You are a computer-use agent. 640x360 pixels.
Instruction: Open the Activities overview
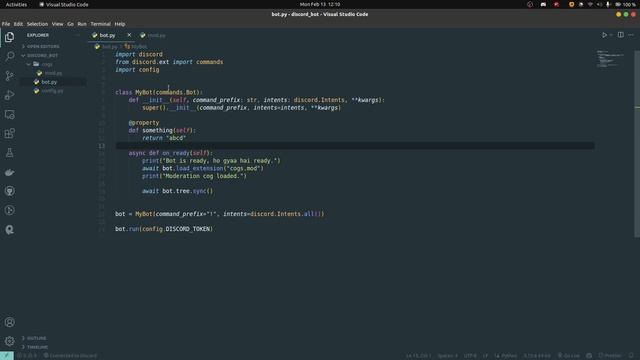pos(16,4)
